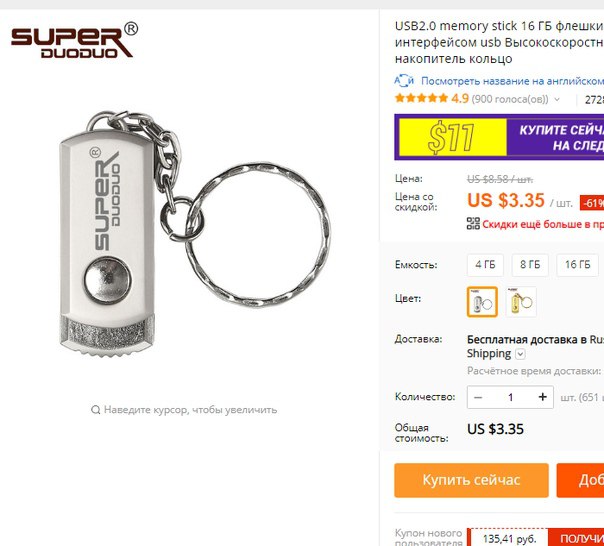Click the $11 promotional banner
The image size is (604, 546).
click(x=499, y=137)
